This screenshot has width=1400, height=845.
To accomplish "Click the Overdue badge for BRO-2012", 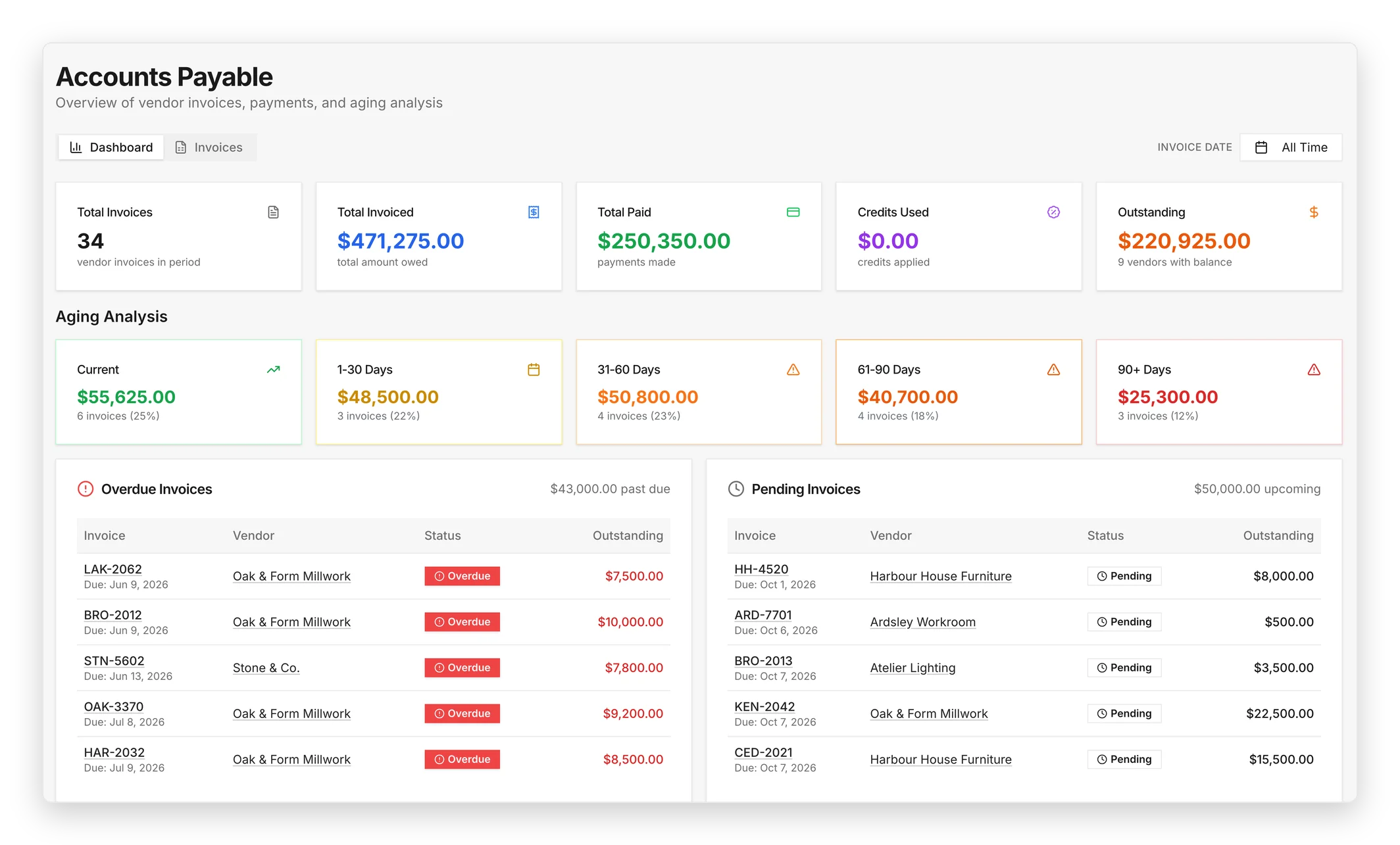I will click(462, 621).
